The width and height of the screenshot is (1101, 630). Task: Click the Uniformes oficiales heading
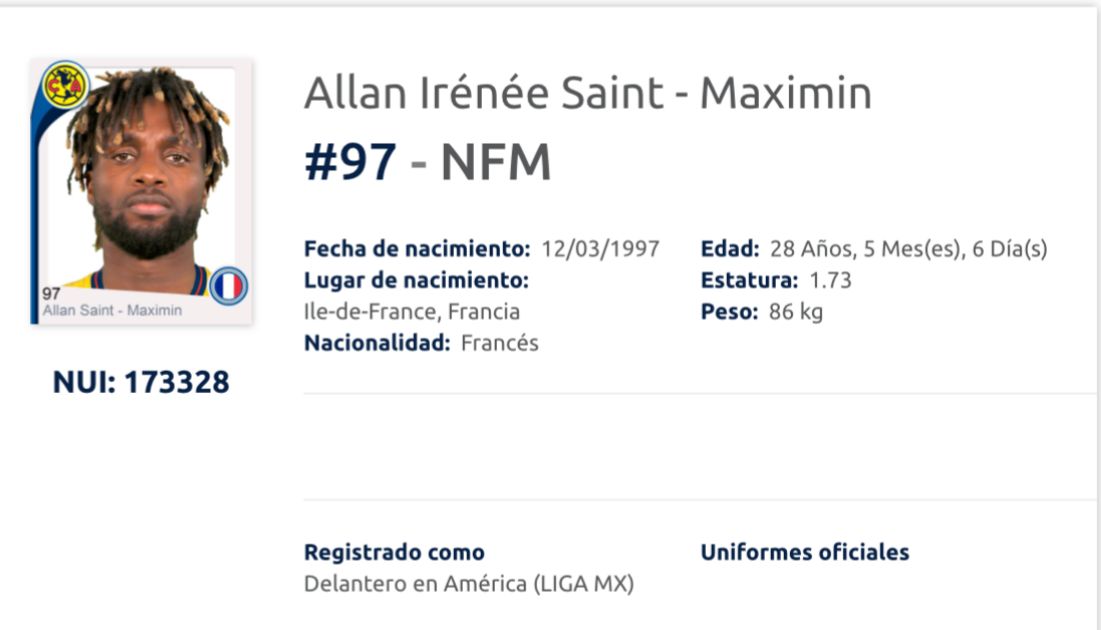click(805, 552)
